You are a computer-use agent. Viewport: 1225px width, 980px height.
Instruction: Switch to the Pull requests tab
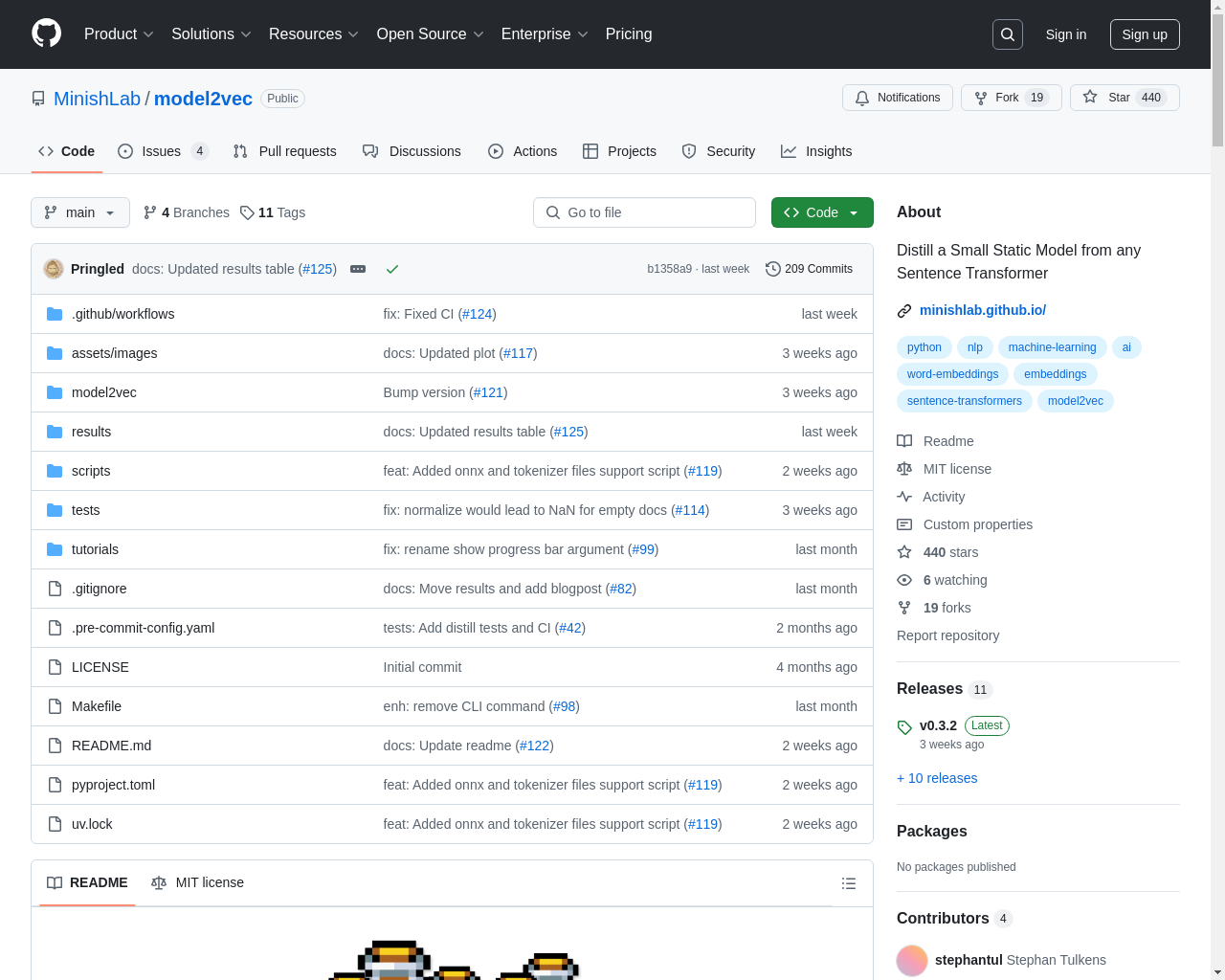coord(285,151)
